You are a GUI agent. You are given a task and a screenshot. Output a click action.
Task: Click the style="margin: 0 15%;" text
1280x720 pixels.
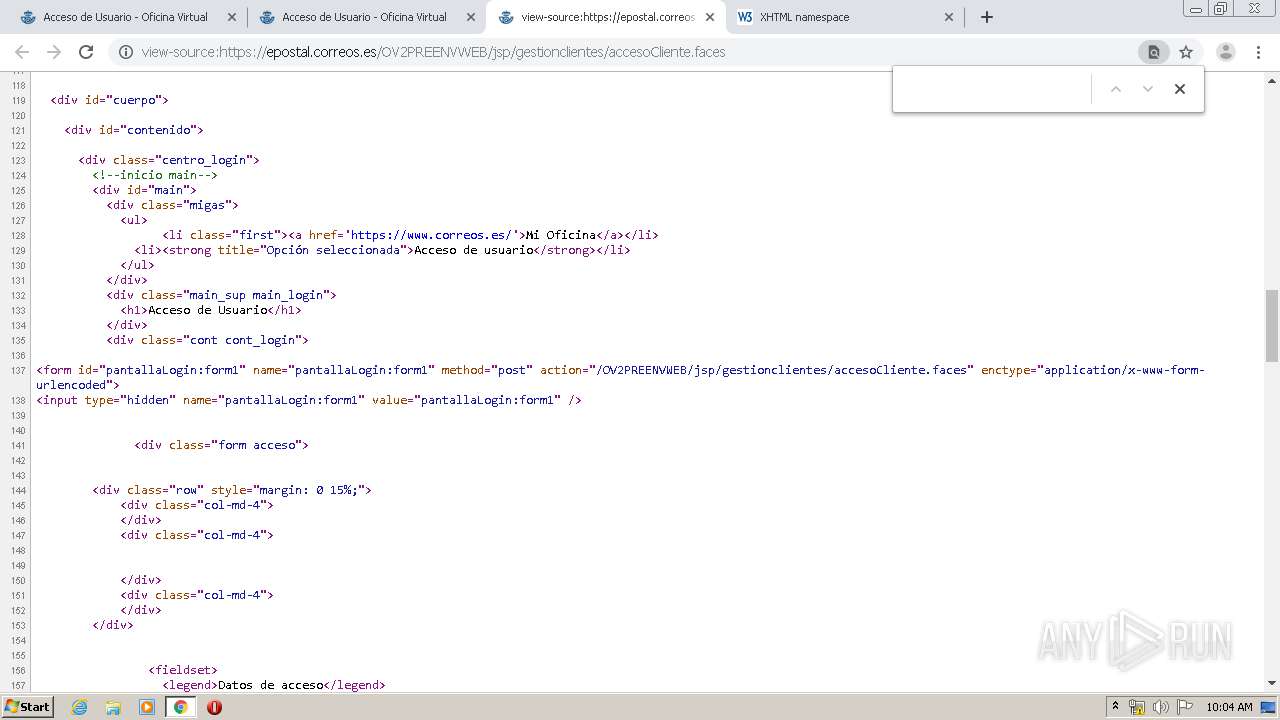(x=287, y=490)
